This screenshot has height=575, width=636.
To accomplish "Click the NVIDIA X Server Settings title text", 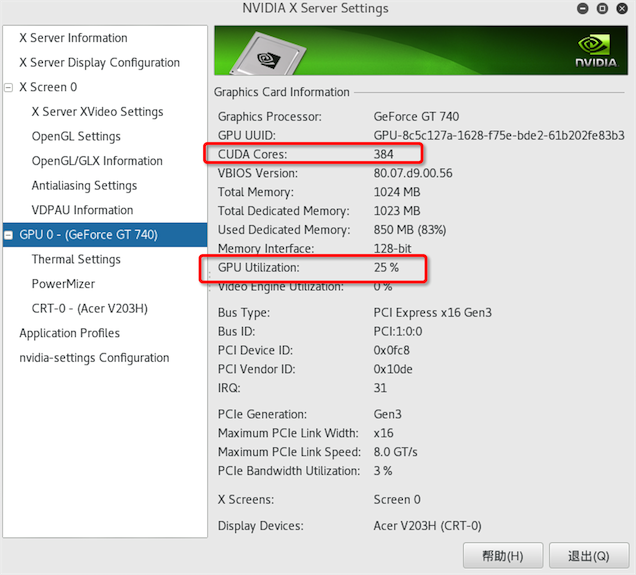I will (316, 8).
